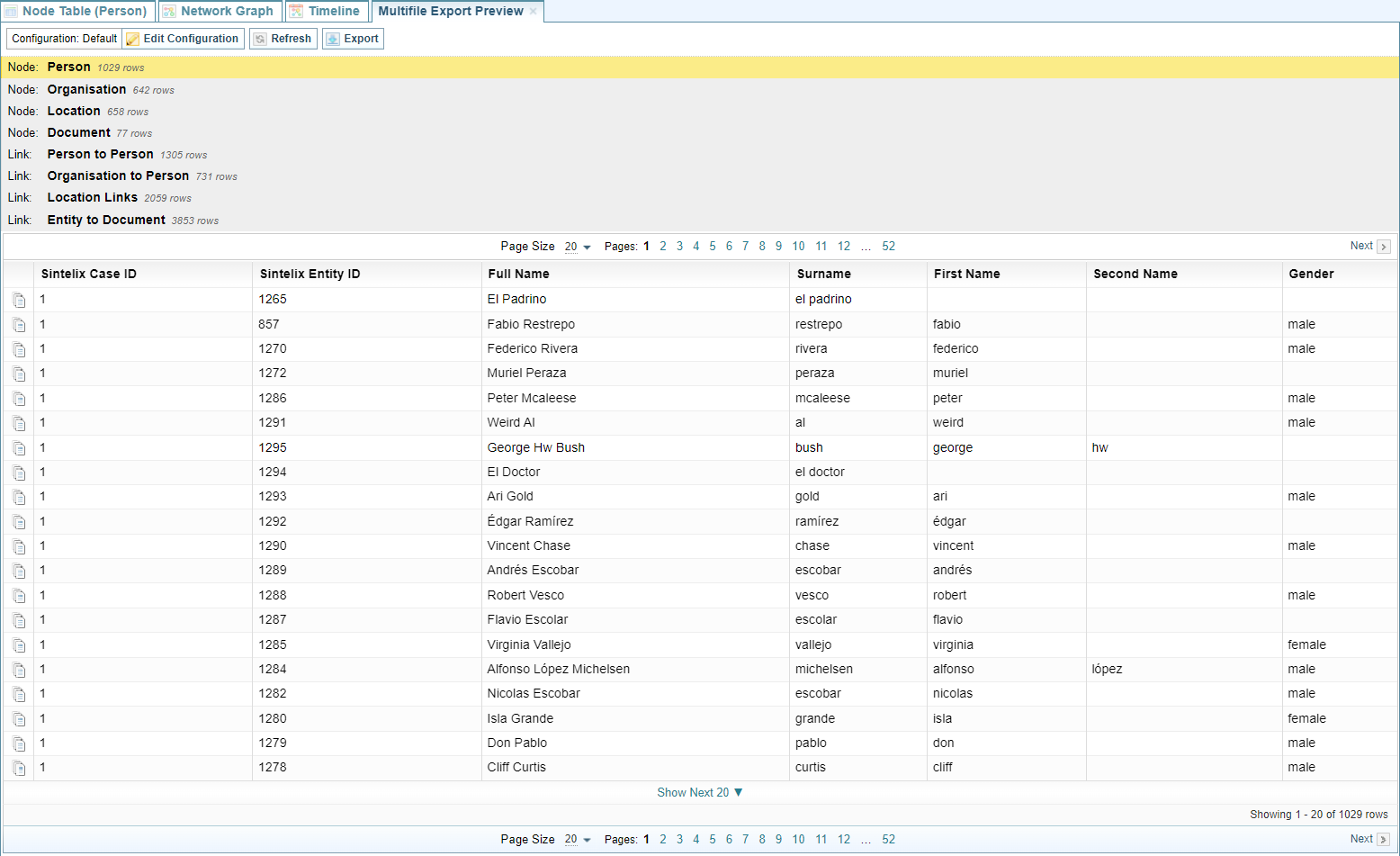Sort by the Full Name column header
This screenshot has height=856, width=1400.
[518, 274]
